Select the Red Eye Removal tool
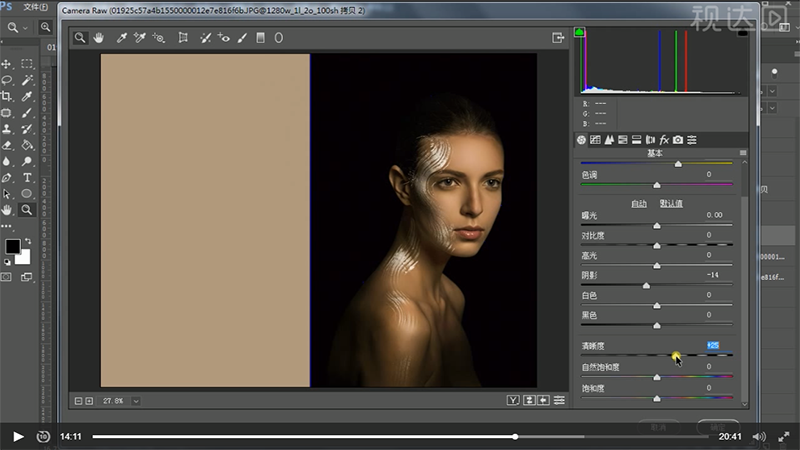This screenshot has height=450, width=800. click(x=223, y=38)
